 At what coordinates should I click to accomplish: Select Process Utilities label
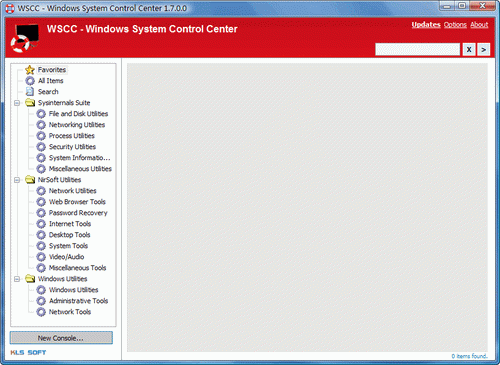(x=72, y=136)
